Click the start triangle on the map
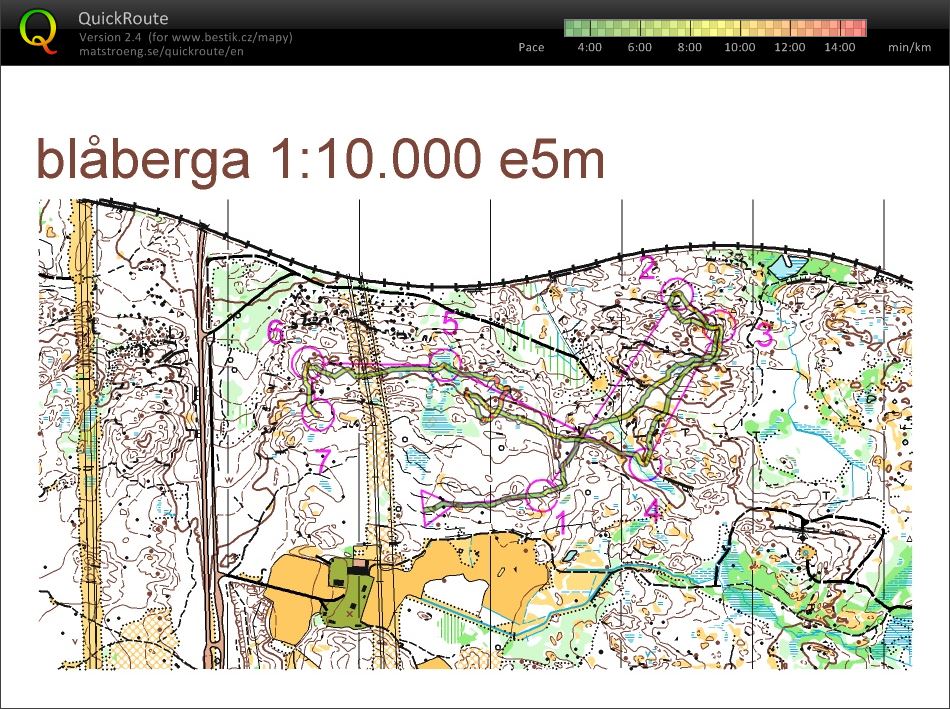The width and height of the screenshot is (950, 709). tap(435, 506)
